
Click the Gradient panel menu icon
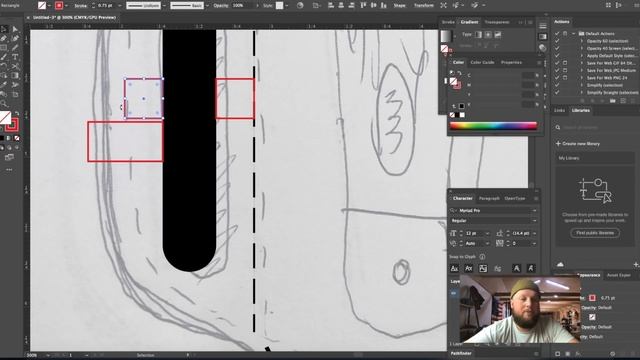(530, 22)
